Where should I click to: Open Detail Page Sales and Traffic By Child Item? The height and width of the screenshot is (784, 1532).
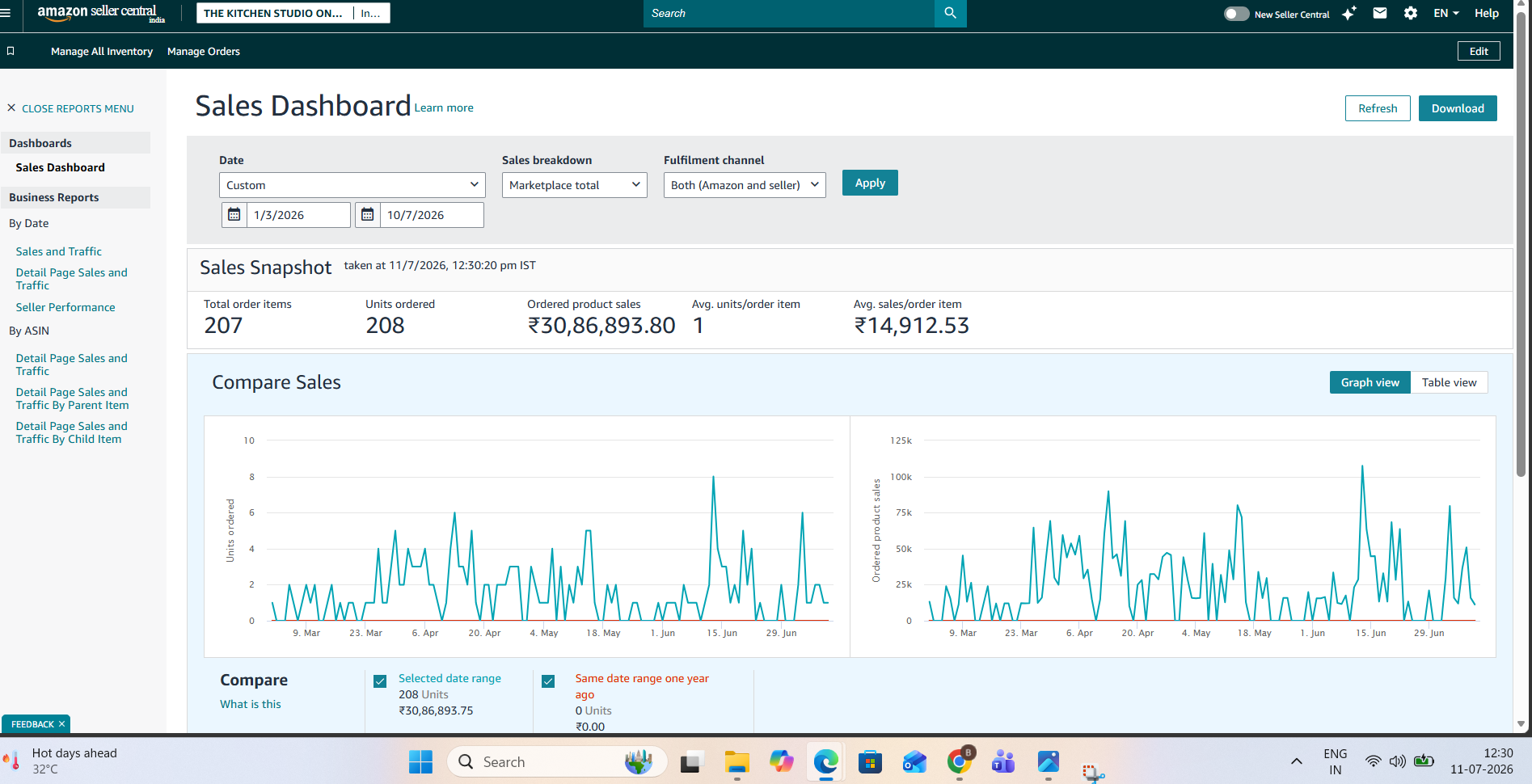pos(72,432)
